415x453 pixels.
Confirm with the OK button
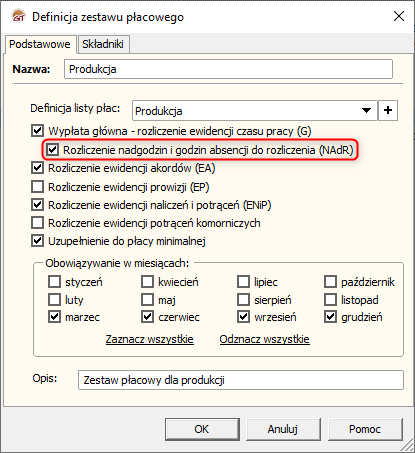(x=202, y=429)
